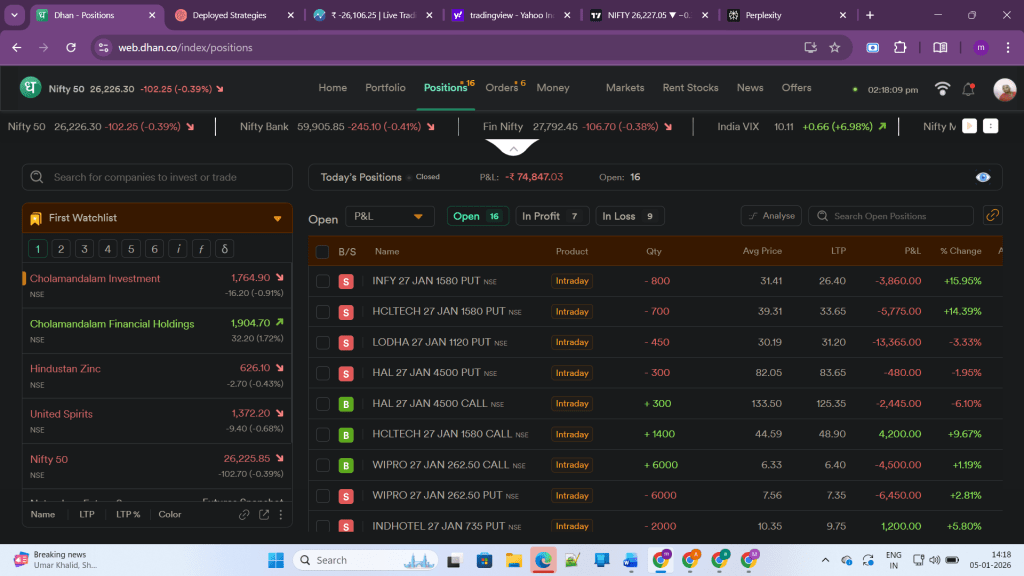Click the link icon in watchlist footer
1024x576 pixels.
[x=244, y=515]
